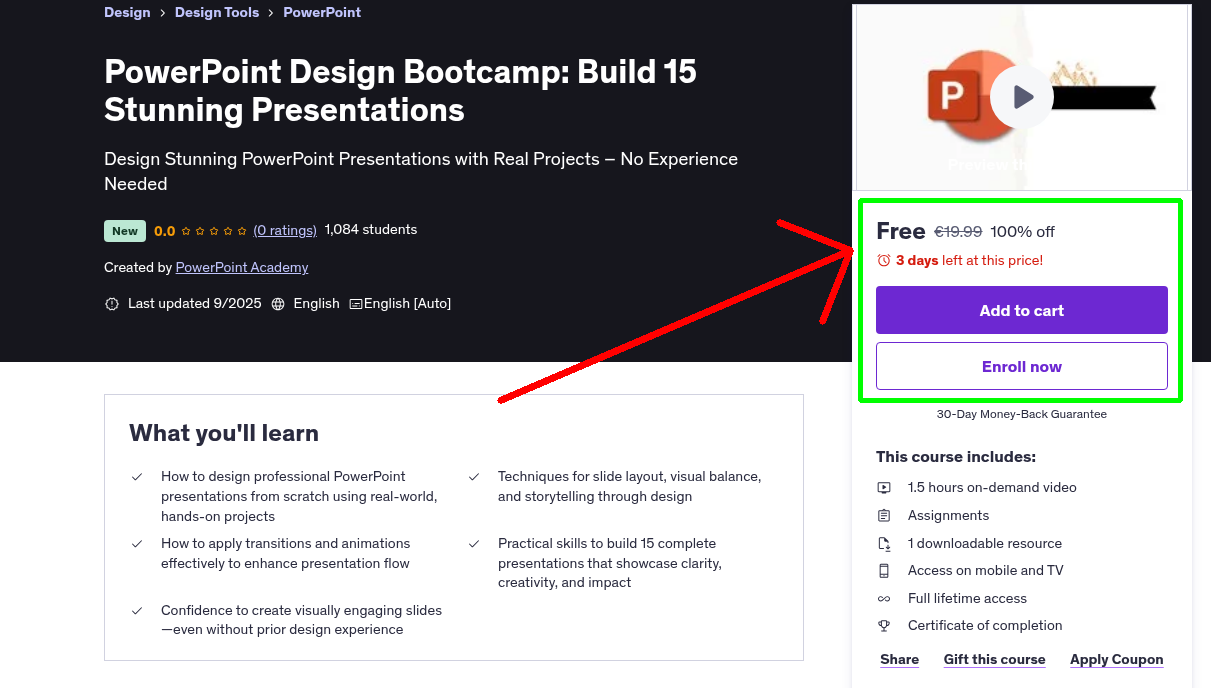Click the Share button
Viewport: 1211px width, 688px height.
tap(900, 659)
